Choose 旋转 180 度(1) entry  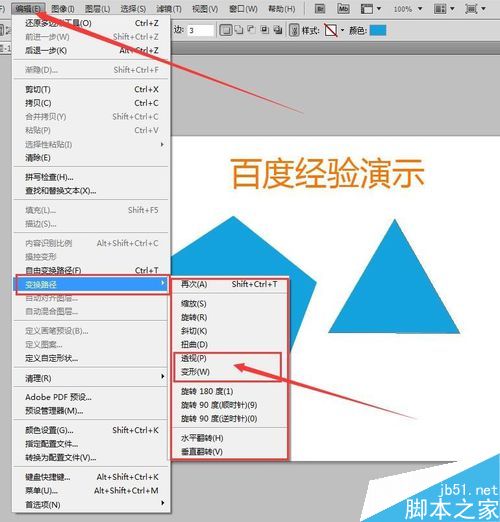(229, 391)
